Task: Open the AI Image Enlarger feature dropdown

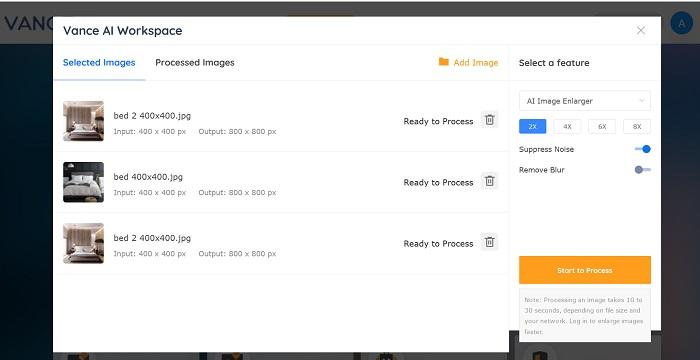Action: pyautogui.click(x=585, y=101)
